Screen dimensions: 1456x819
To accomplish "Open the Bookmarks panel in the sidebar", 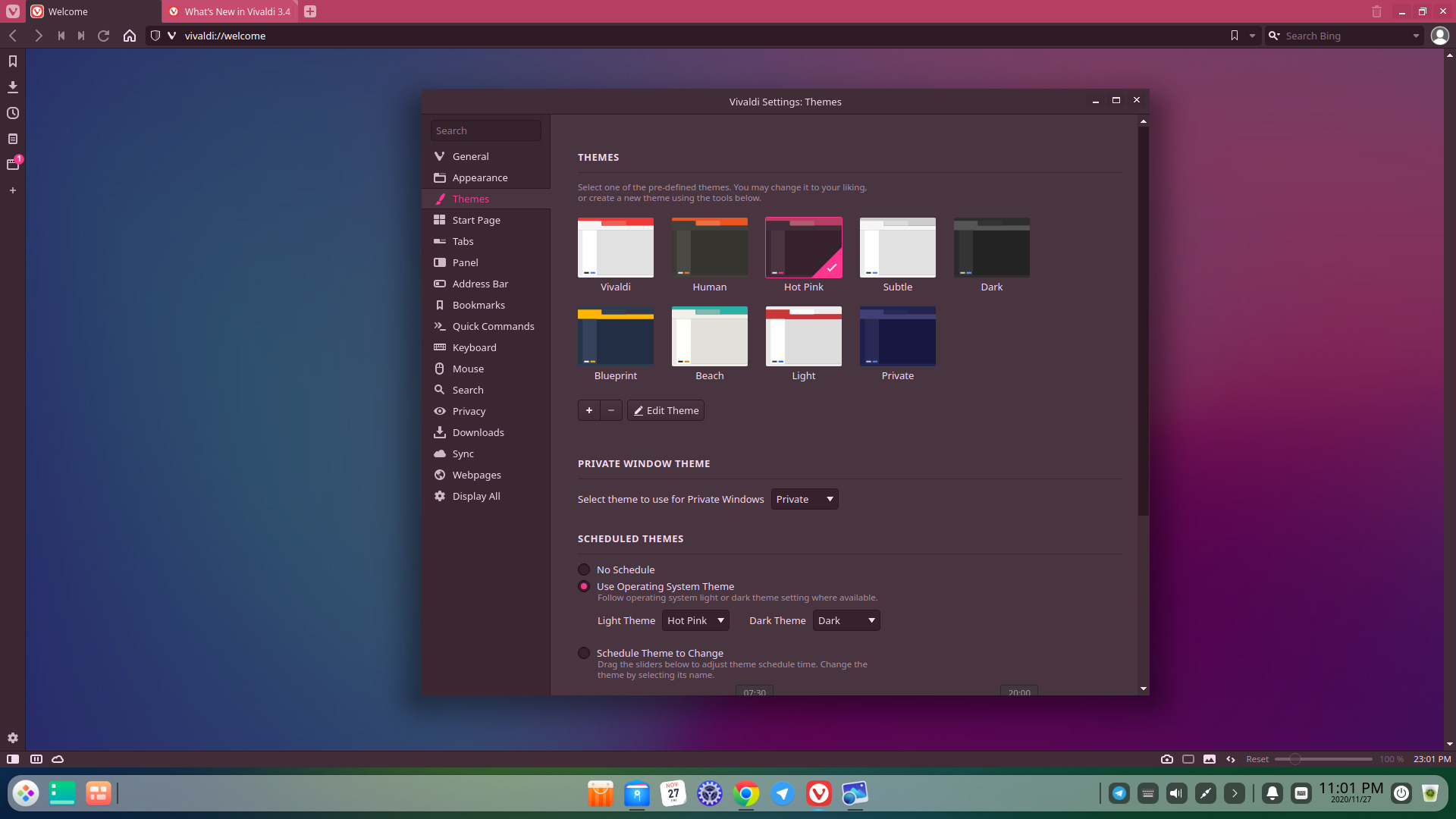I will 12,61.
